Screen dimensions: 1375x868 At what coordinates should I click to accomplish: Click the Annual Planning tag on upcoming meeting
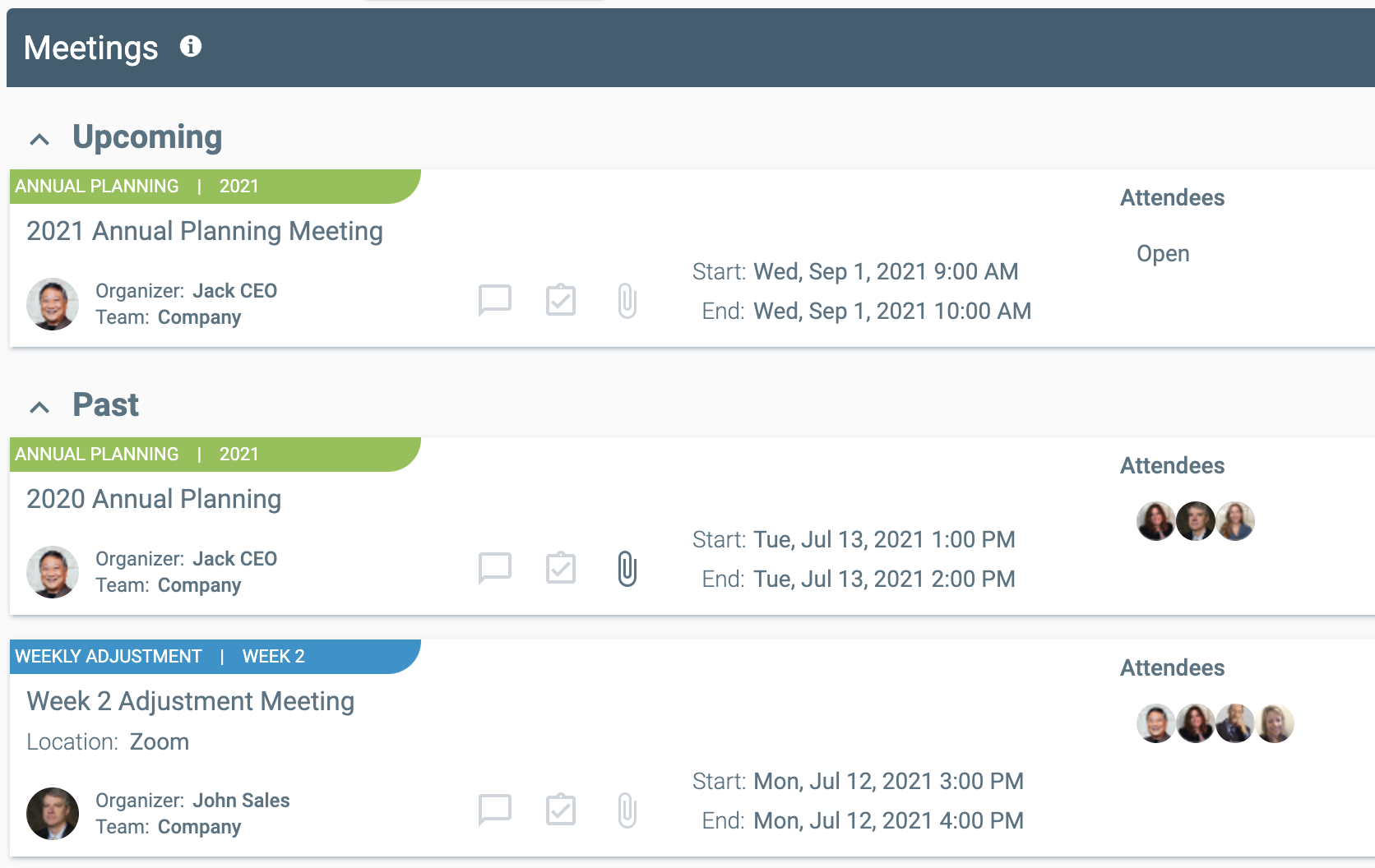tap(215, 187)
